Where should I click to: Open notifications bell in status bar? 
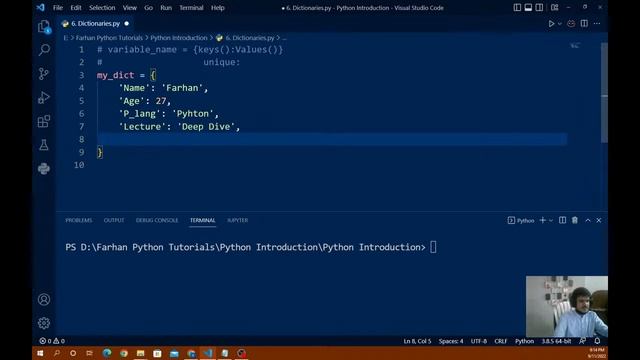tap(597, 341)
